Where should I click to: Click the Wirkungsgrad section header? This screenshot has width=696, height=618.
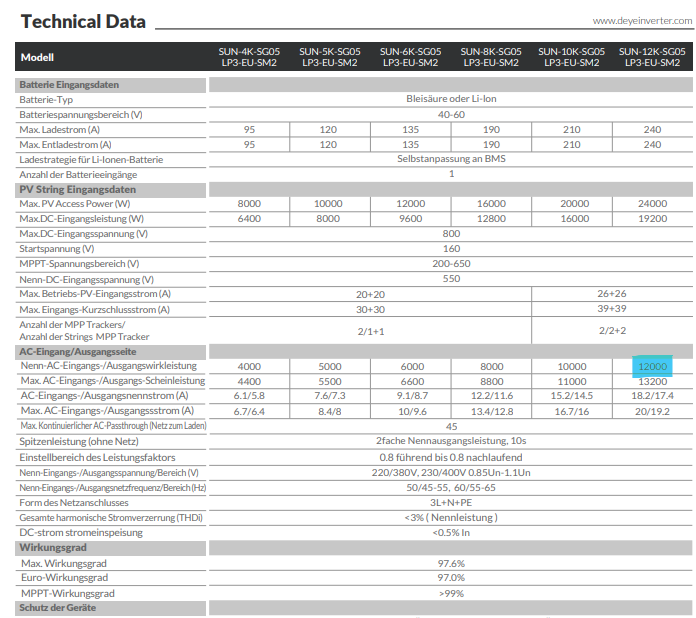tap(53, 548)
